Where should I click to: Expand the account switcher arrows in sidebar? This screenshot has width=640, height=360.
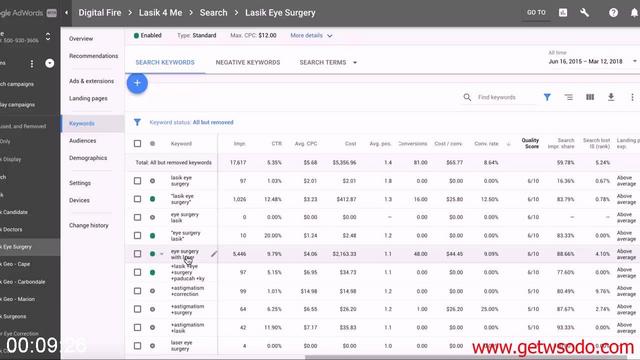48,36
